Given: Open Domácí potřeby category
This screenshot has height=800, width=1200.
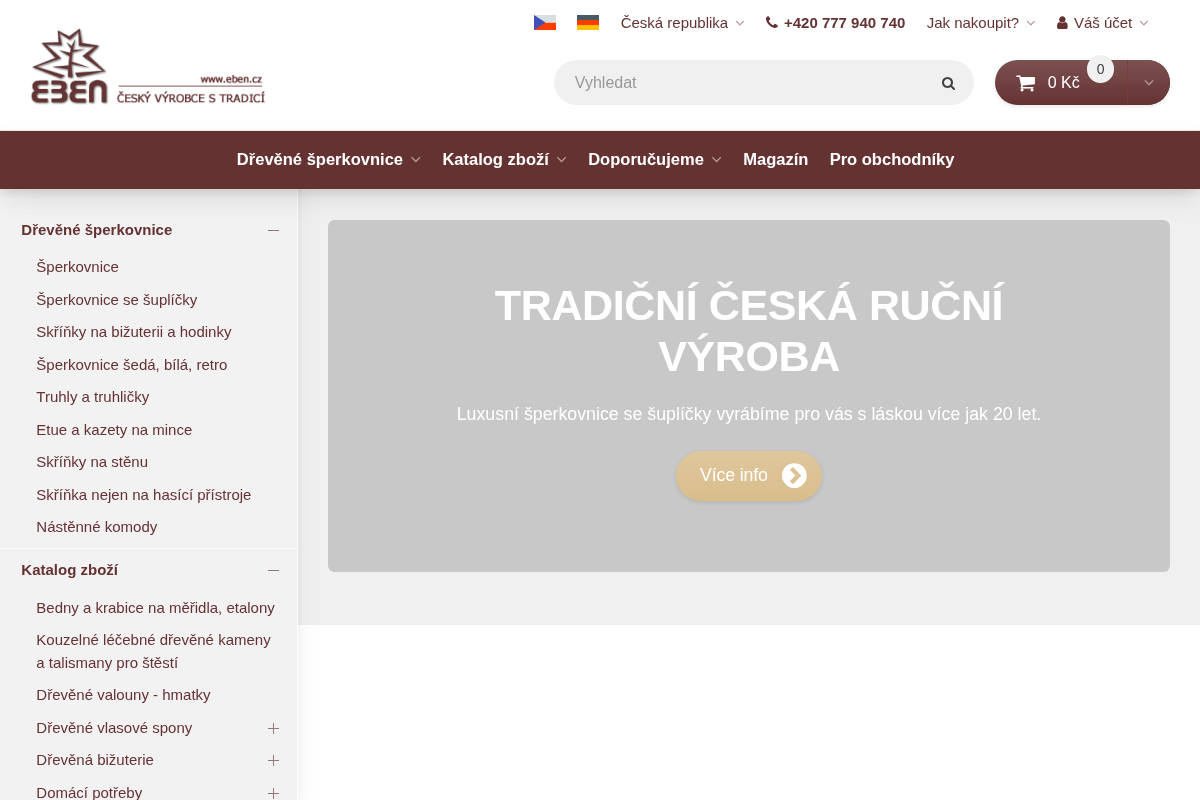Looking at the screenshot, I should pyautogui.click(x=89, y=793).
